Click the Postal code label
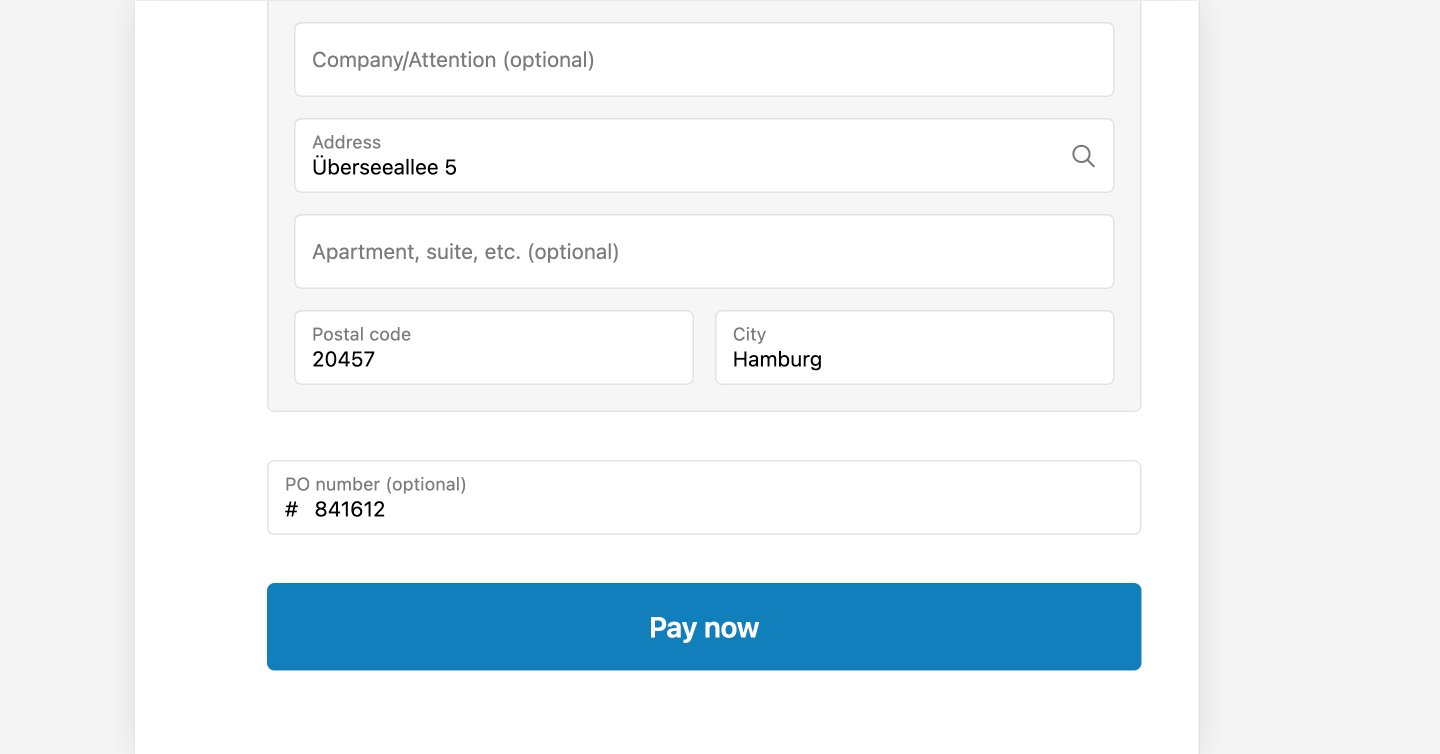 coord(361,334)
